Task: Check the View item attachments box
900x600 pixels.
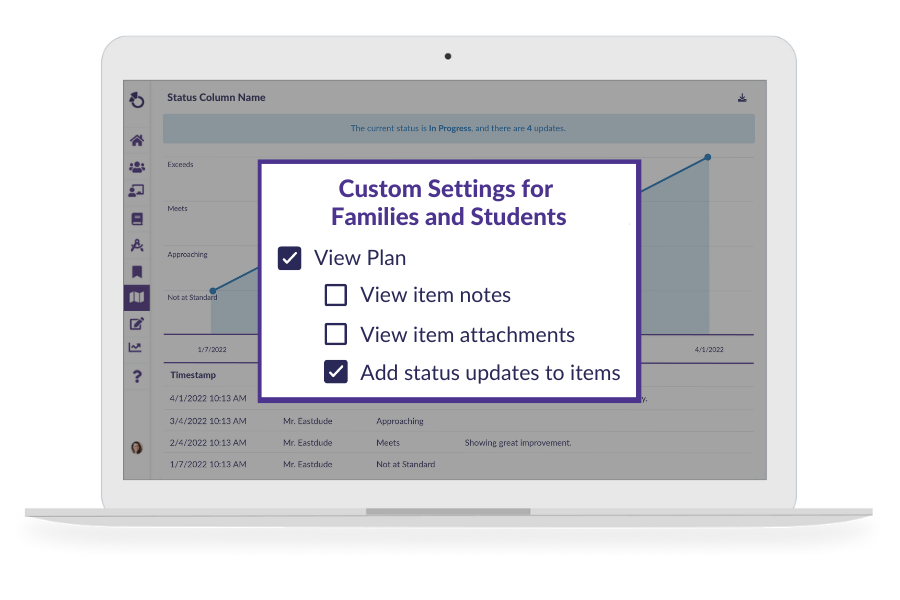Action: tap(336, 334)
